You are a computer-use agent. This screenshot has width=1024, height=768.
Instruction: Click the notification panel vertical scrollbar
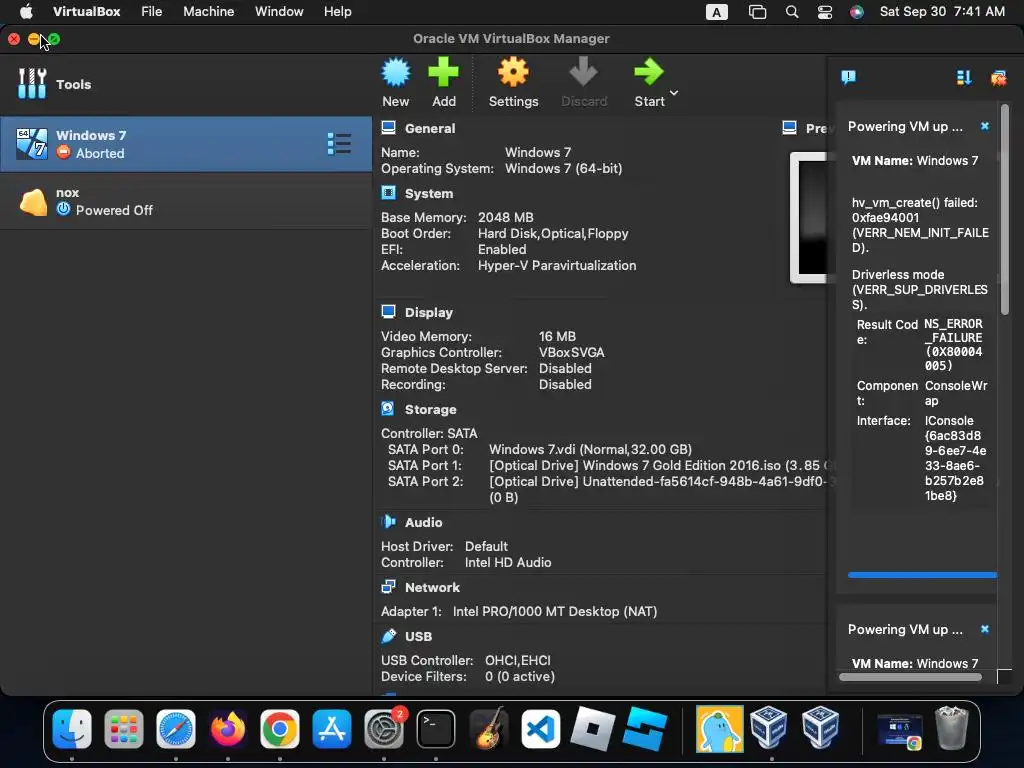[1004, 209]
